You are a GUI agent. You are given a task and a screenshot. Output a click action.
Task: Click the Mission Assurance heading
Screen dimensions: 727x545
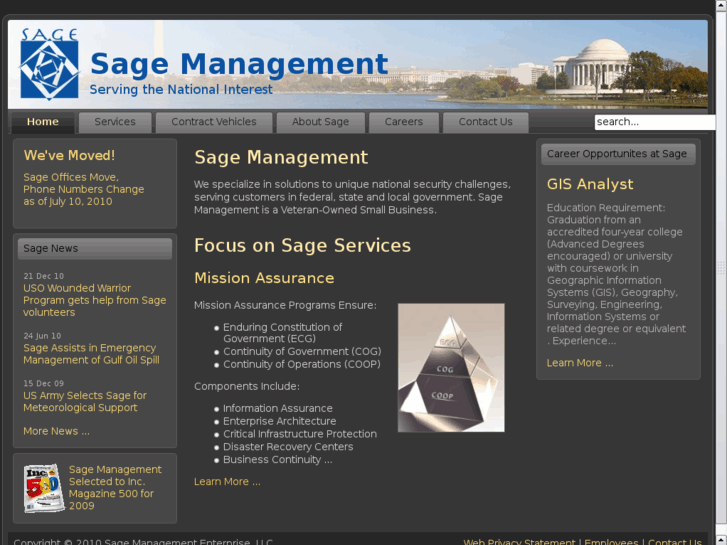(264, 278)
